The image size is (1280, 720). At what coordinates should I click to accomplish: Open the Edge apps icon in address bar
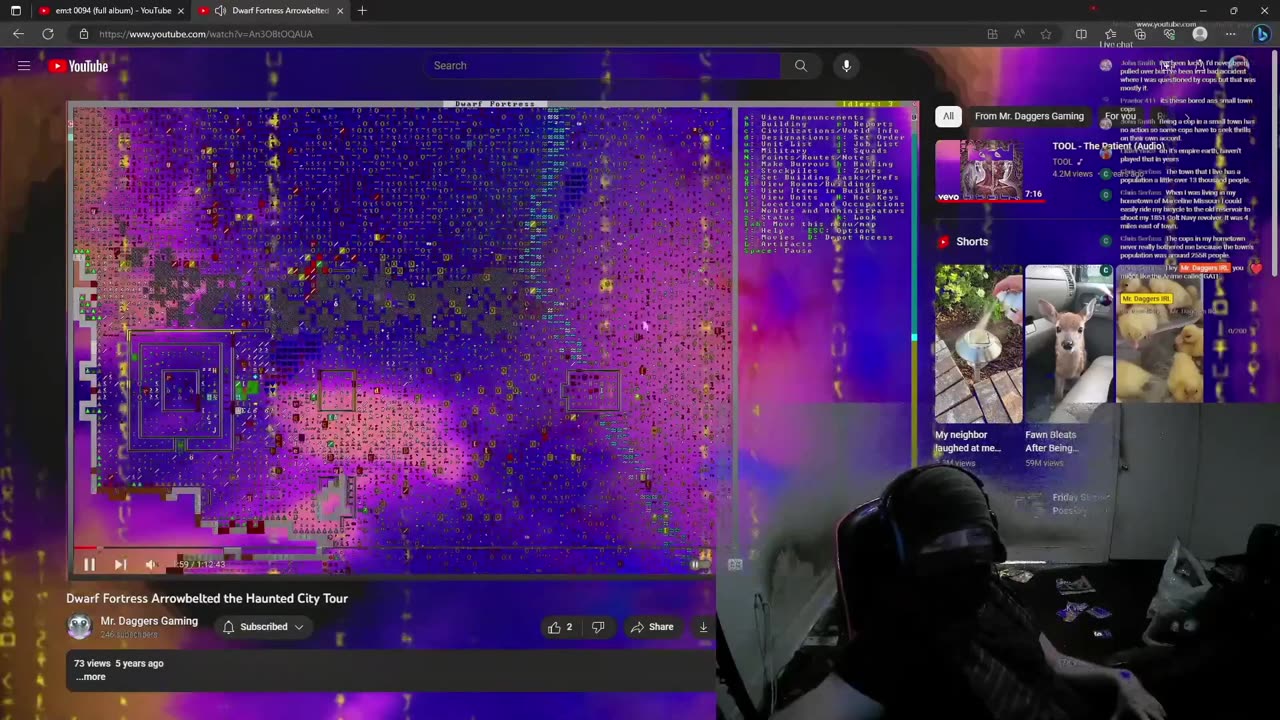(x=992, y=34)
